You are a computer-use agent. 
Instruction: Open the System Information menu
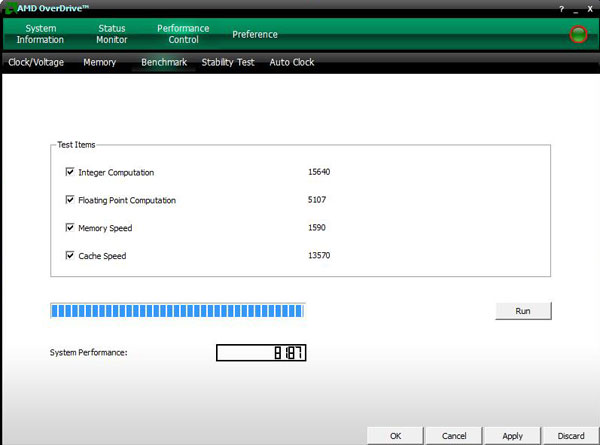[40, 34]
